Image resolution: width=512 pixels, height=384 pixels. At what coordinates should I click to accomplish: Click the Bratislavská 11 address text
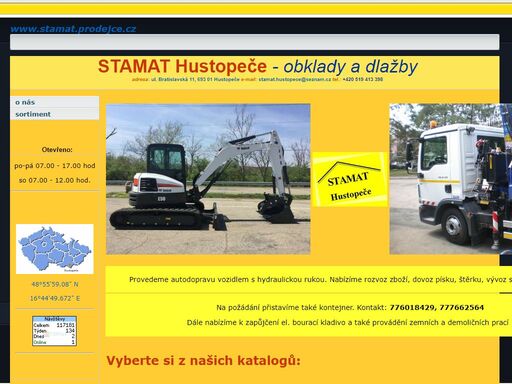tap(195, 79)
